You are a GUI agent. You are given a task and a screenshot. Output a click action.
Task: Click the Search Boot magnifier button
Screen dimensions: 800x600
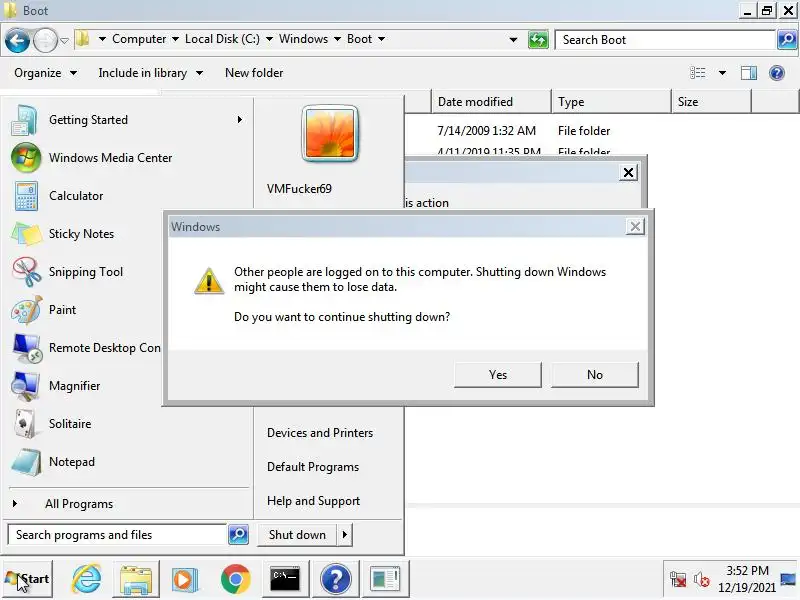[787, 39]
